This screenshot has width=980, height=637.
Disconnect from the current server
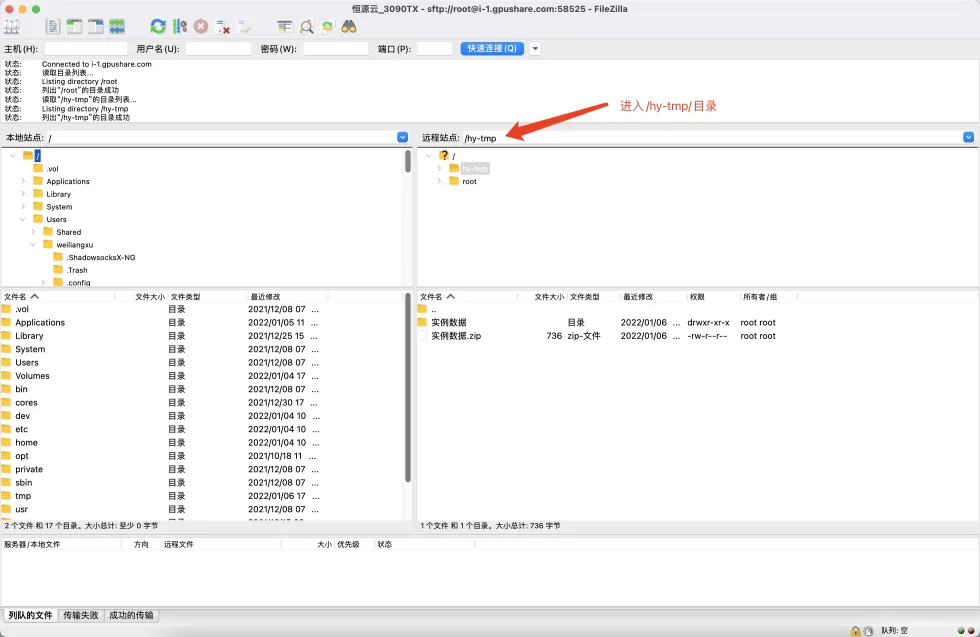click(x=222, y=26)
